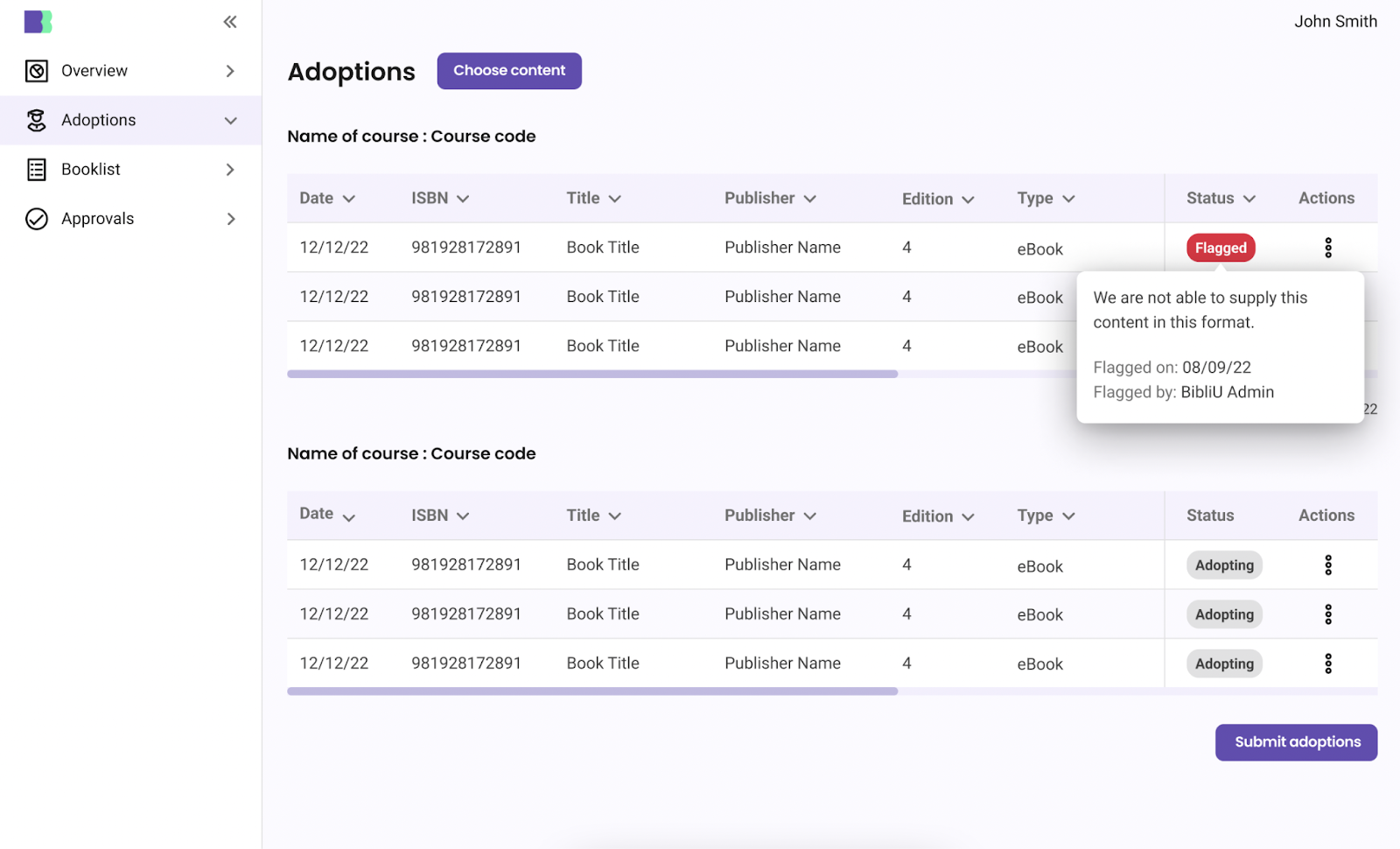Open actions menu for last Adopting row
This screenshot has height=849, width=1400.
click(x=1327, y=663)
